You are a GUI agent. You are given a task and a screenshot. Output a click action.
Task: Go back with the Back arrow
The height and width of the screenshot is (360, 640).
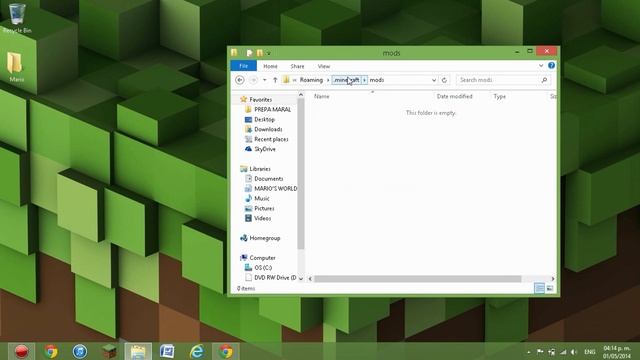[240, 80]
